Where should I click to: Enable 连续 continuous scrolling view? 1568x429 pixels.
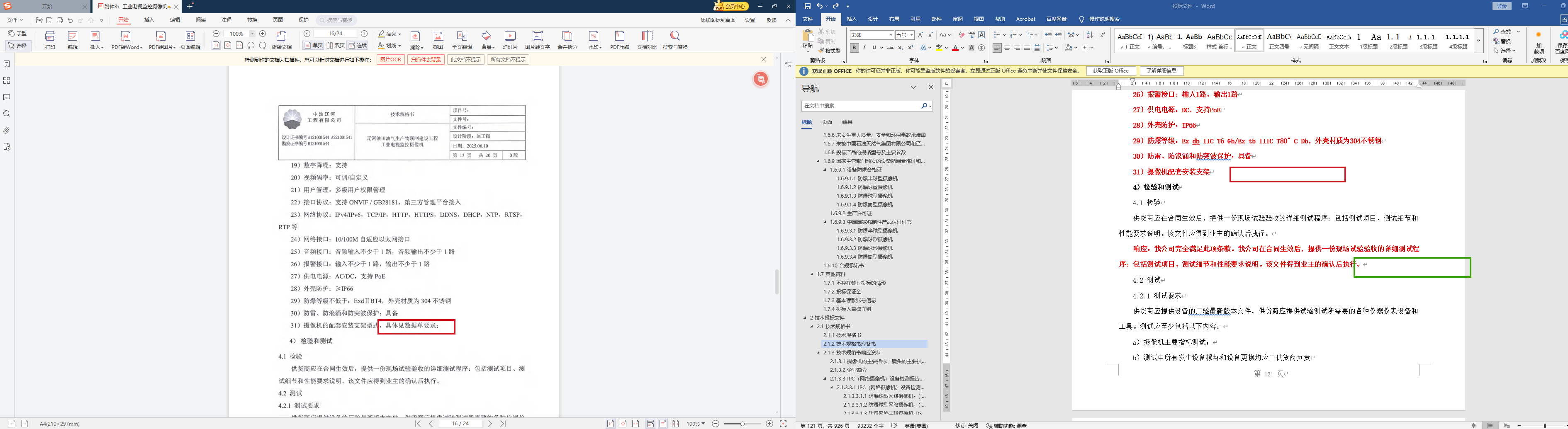[358, 46]
